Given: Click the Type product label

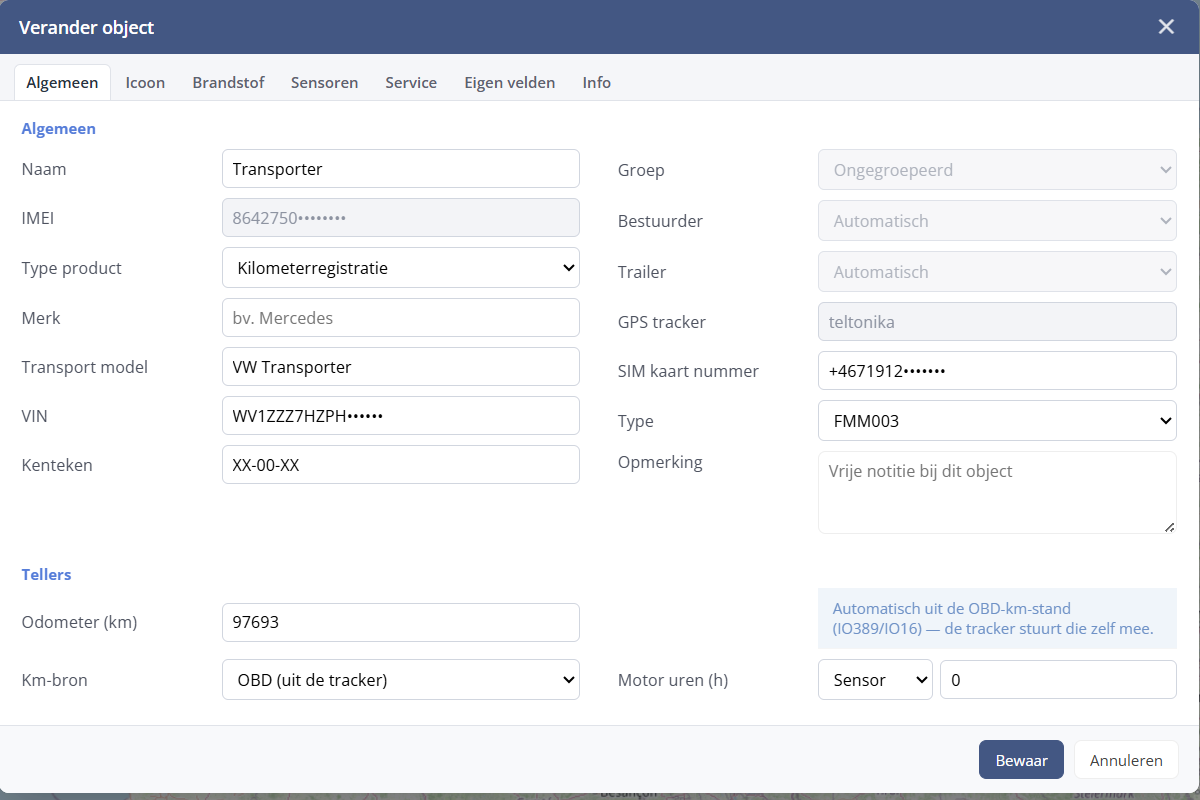Looking at the screenshot, I should 72,268.
